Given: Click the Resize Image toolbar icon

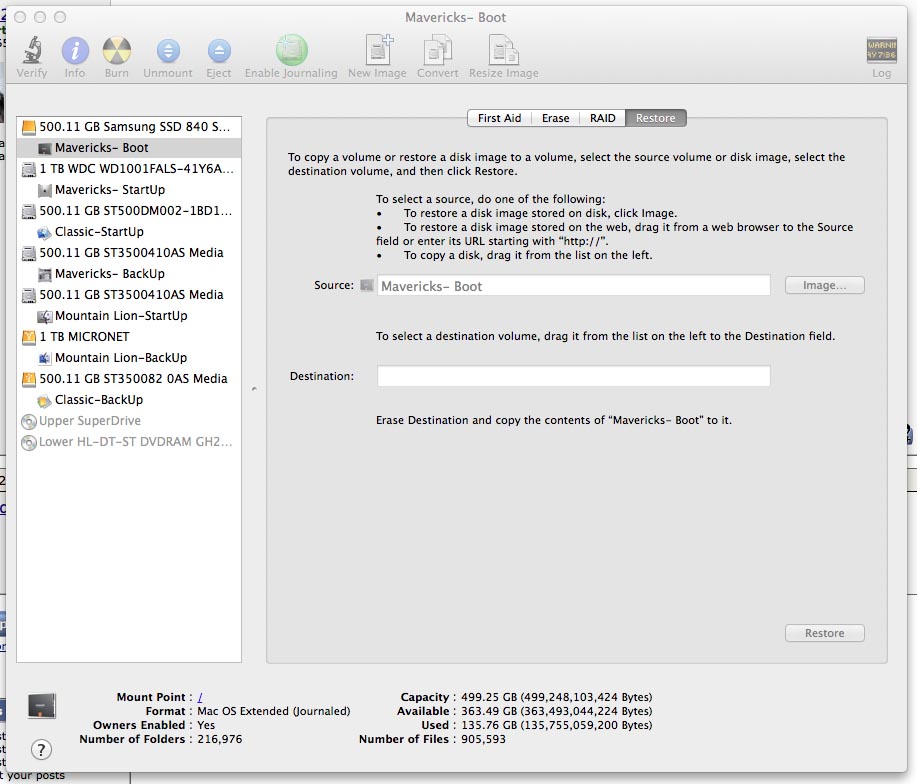Looking at the screenshot, I should (x=503, y=50).
